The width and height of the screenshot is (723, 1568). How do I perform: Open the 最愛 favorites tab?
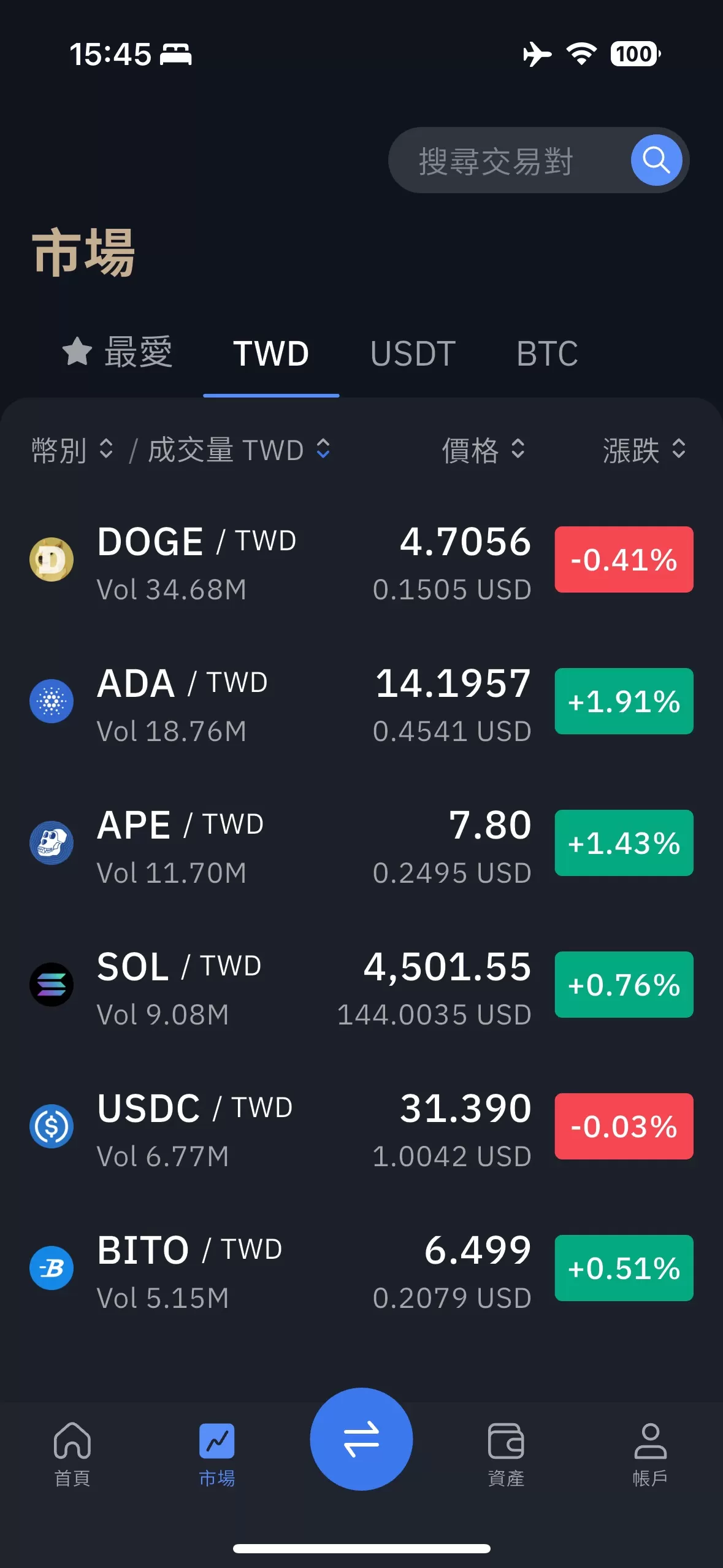tap(118, 353)
